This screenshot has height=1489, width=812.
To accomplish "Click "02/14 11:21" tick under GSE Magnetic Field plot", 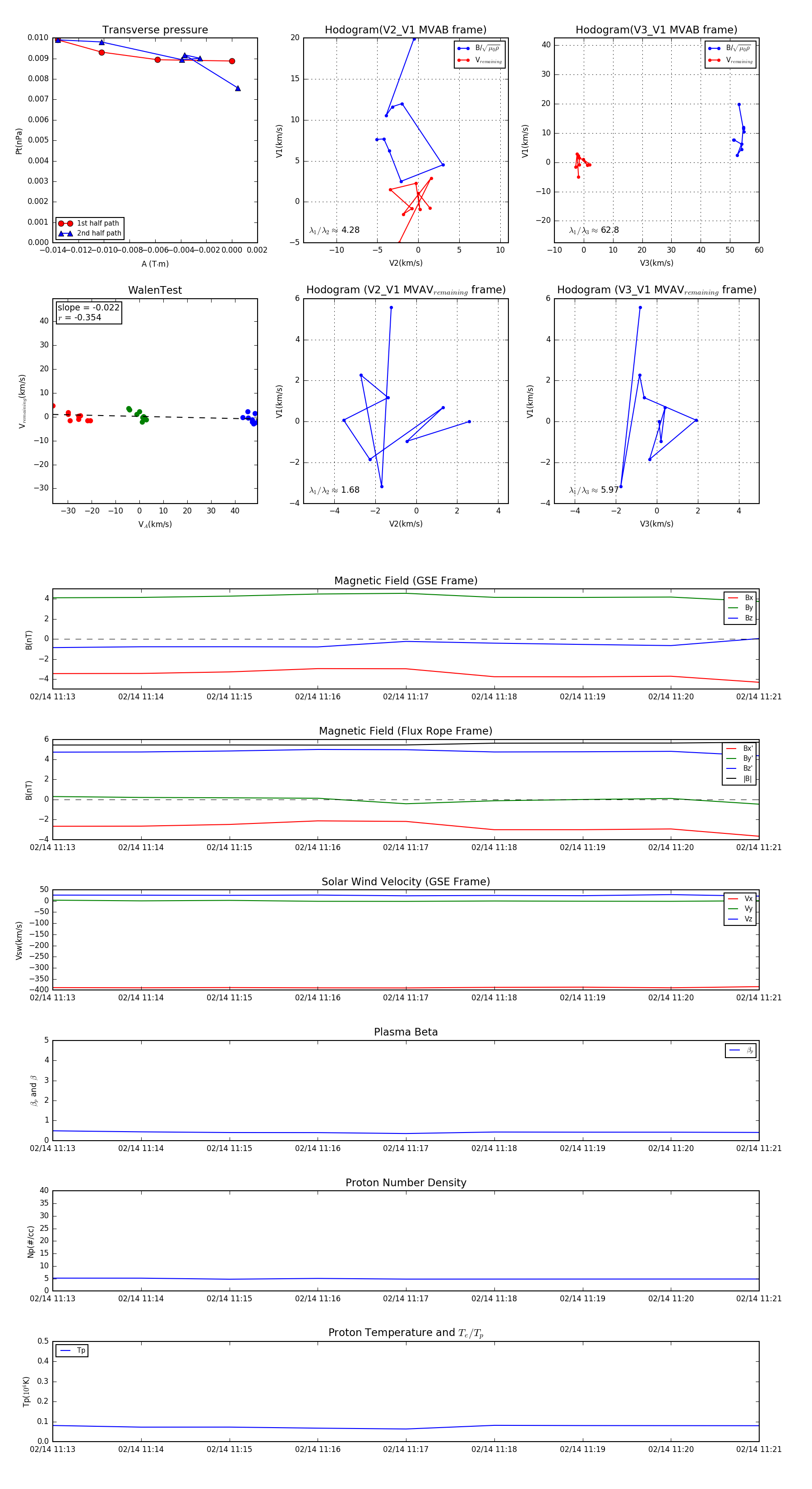I will click(759, 697).
